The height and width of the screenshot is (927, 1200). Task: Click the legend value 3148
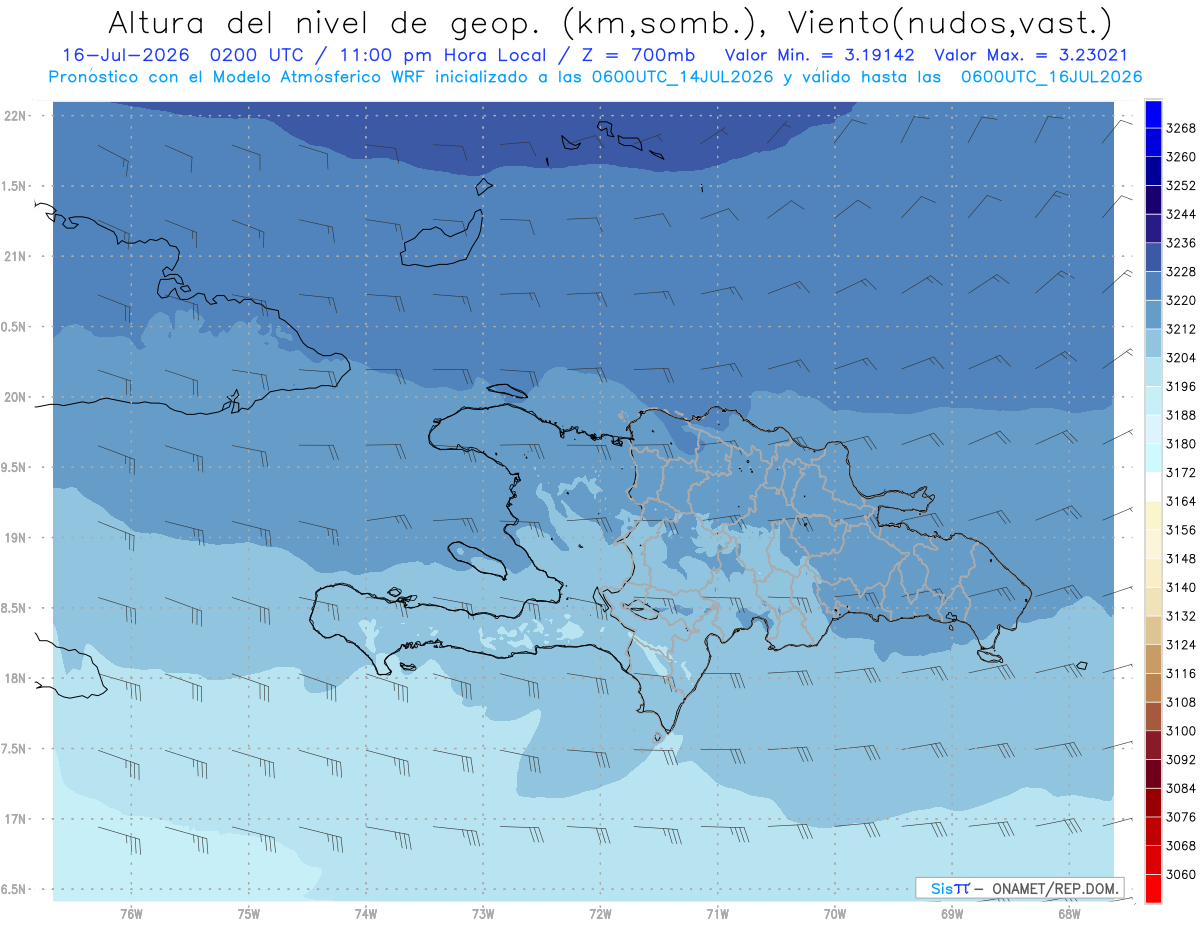click(1180, 558)
